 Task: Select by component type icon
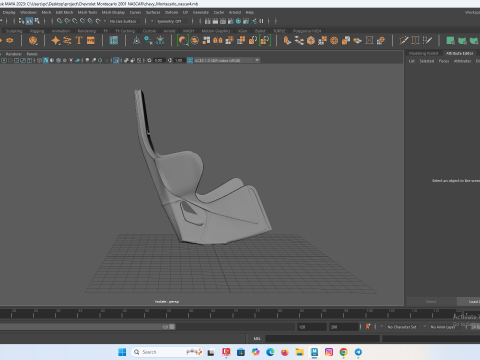37,21
